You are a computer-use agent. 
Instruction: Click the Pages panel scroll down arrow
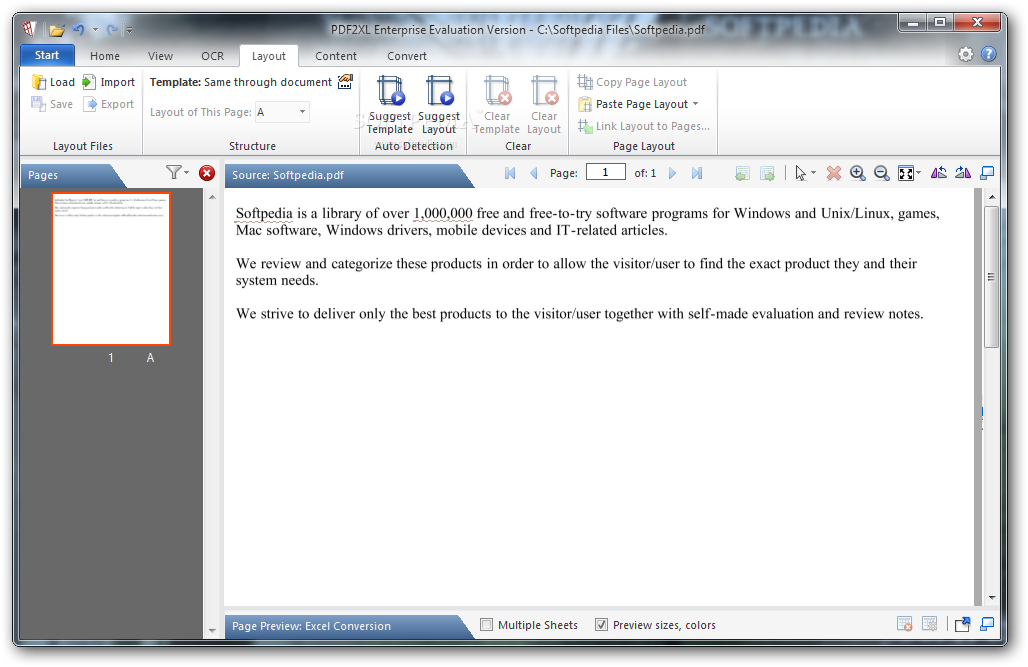[212, 630]
